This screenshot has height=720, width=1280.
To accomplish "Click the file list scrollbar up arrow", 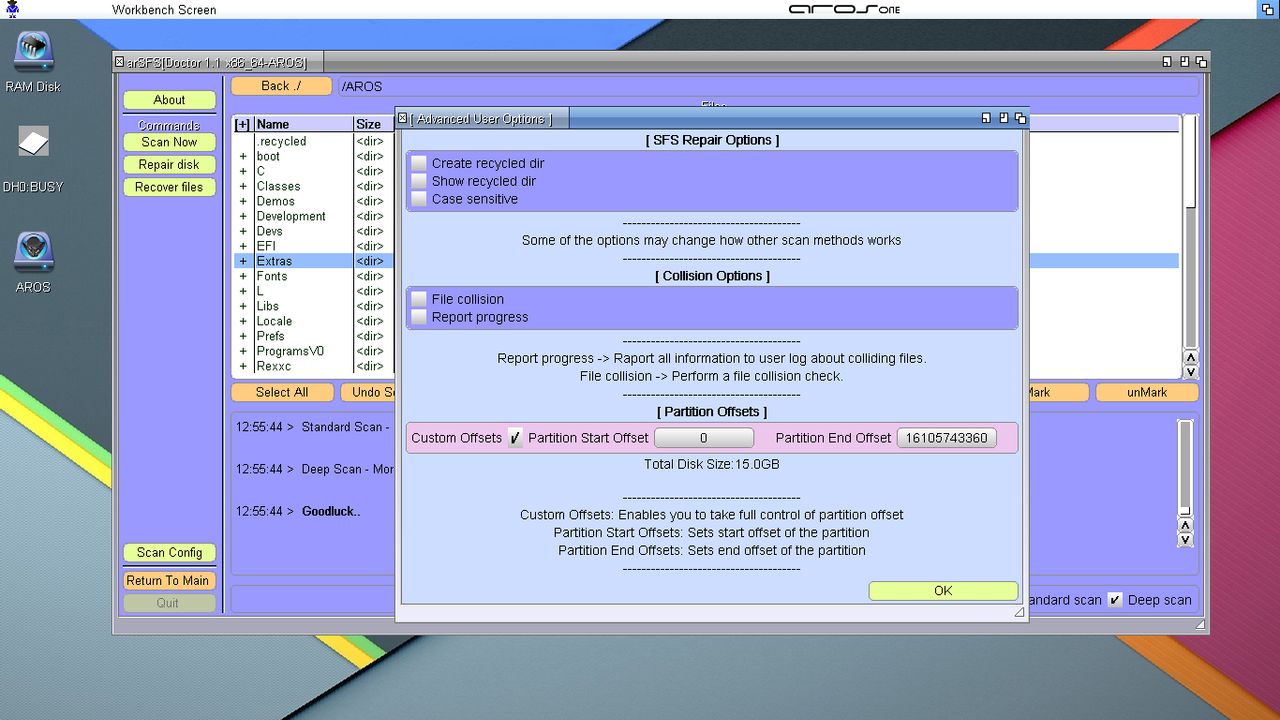I will [1190, 358].
